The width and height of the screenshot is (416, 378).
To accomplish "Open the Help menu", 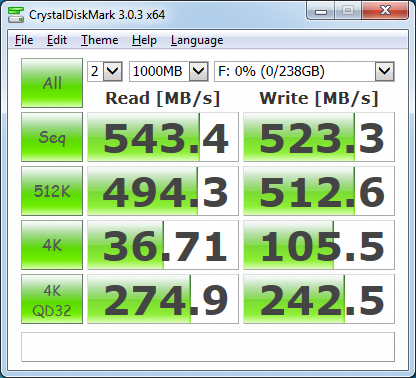I will click(144, 40).
